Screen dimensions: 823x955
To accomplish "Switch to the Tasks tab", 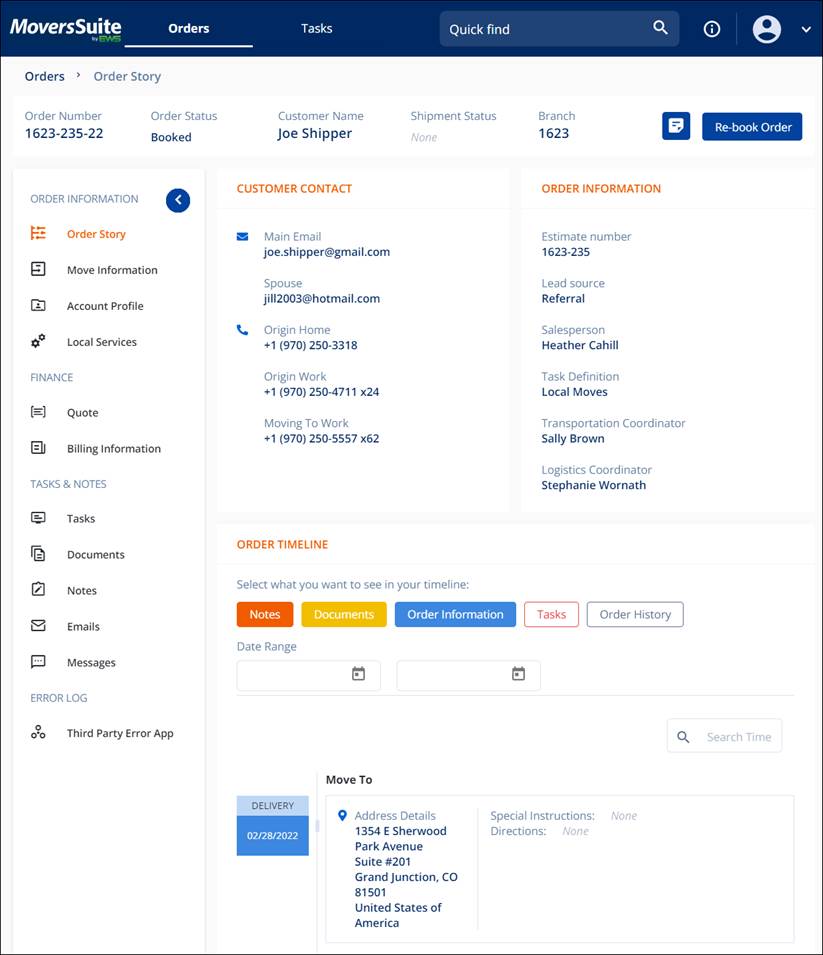I will (316, 28).
